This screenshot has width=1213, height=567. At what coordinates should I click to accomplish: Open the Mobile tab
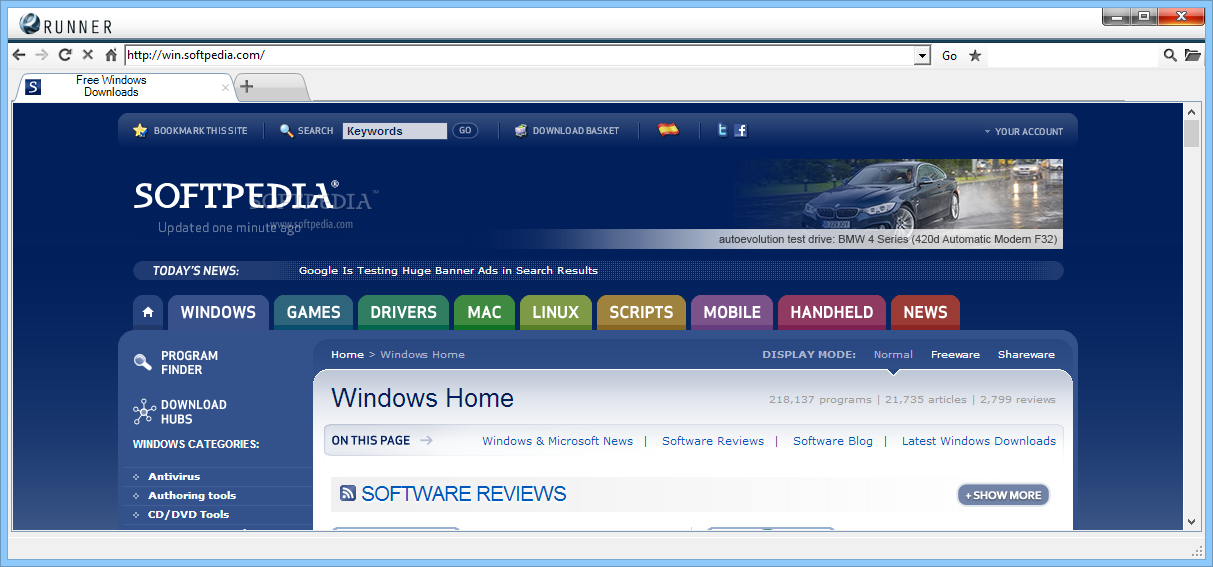pyautogui.click(x=732, y=312)
